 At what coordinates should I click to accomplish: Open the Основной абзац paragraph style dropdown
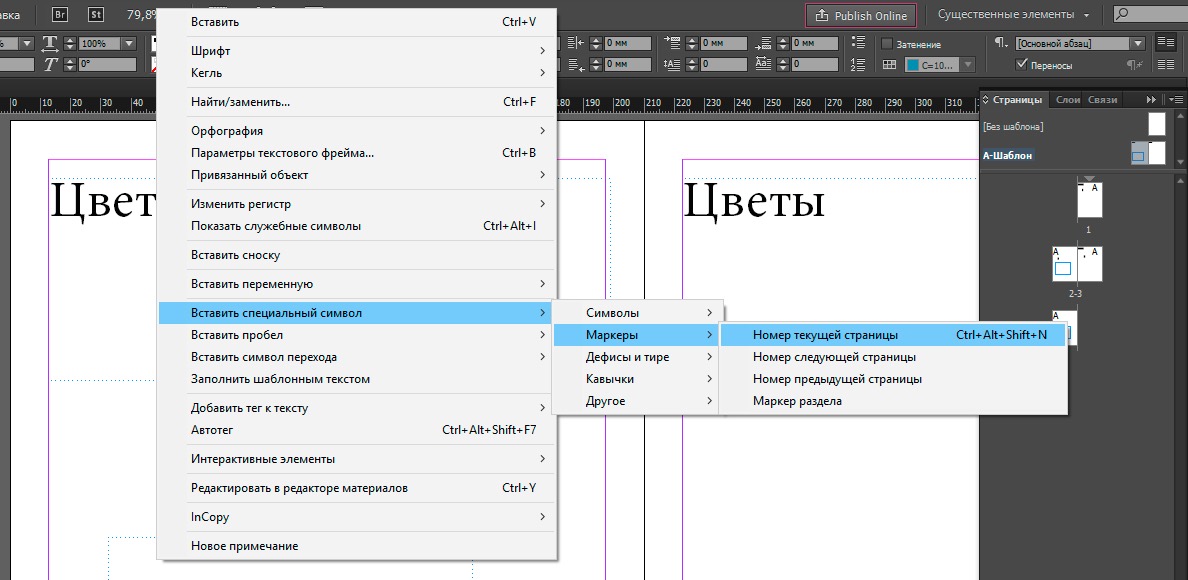tap(1137, 44)
